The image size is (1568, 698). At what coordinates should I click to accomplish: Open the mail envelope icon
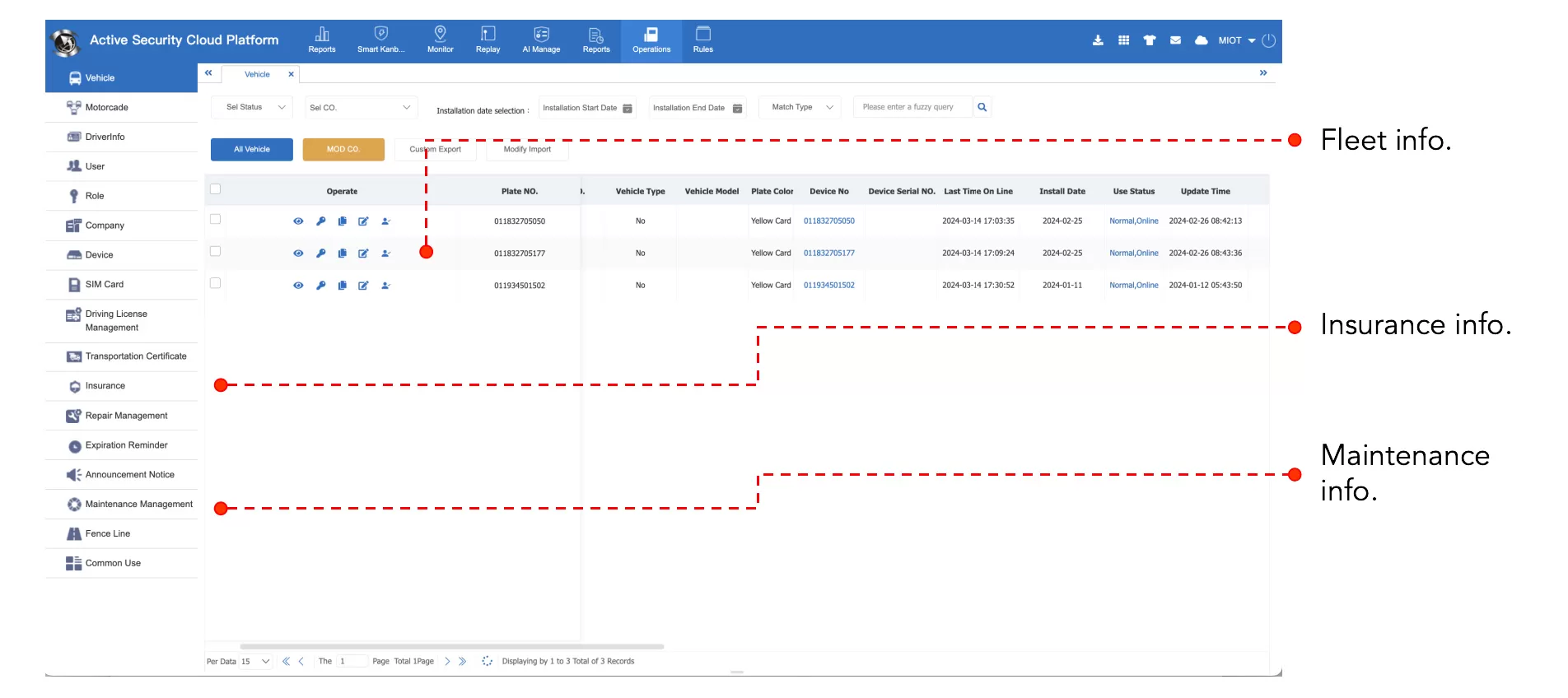coord(1175,40)
